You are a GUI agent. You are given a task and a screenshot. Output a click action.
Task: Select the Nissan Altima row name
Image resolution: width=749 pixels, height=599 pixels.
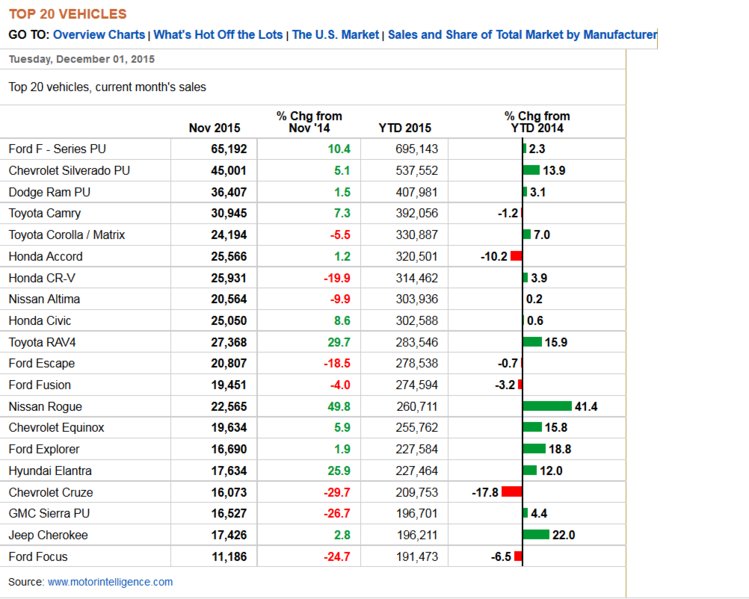[44, 299]
